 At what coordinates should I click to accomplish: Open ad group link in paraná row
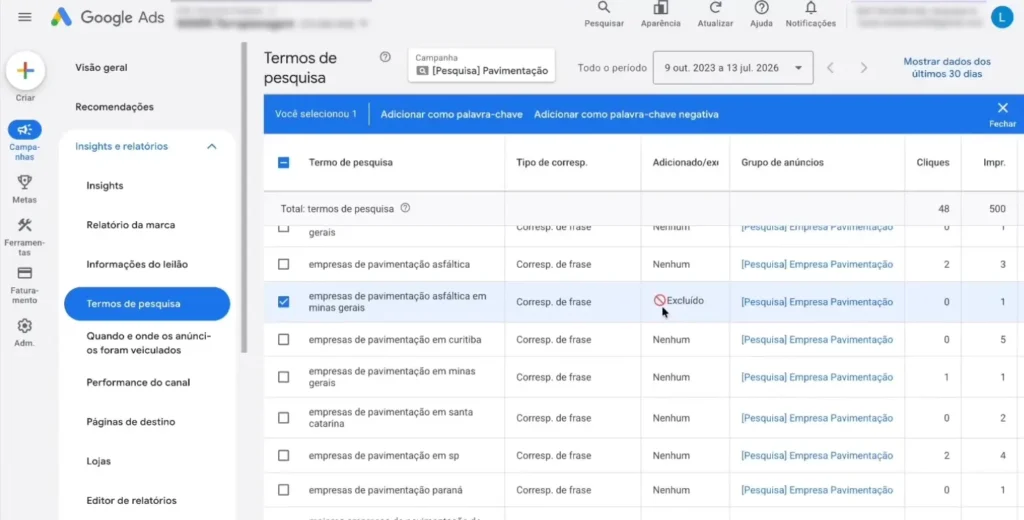pos(817,490)
